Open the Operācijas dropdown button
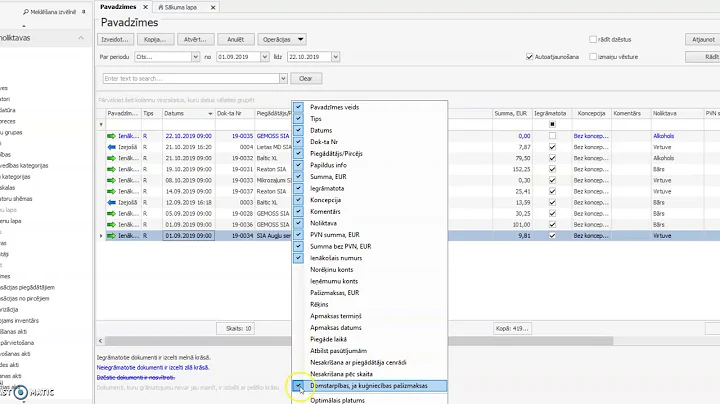Viewport: 720px width, 404px height. 282,39
